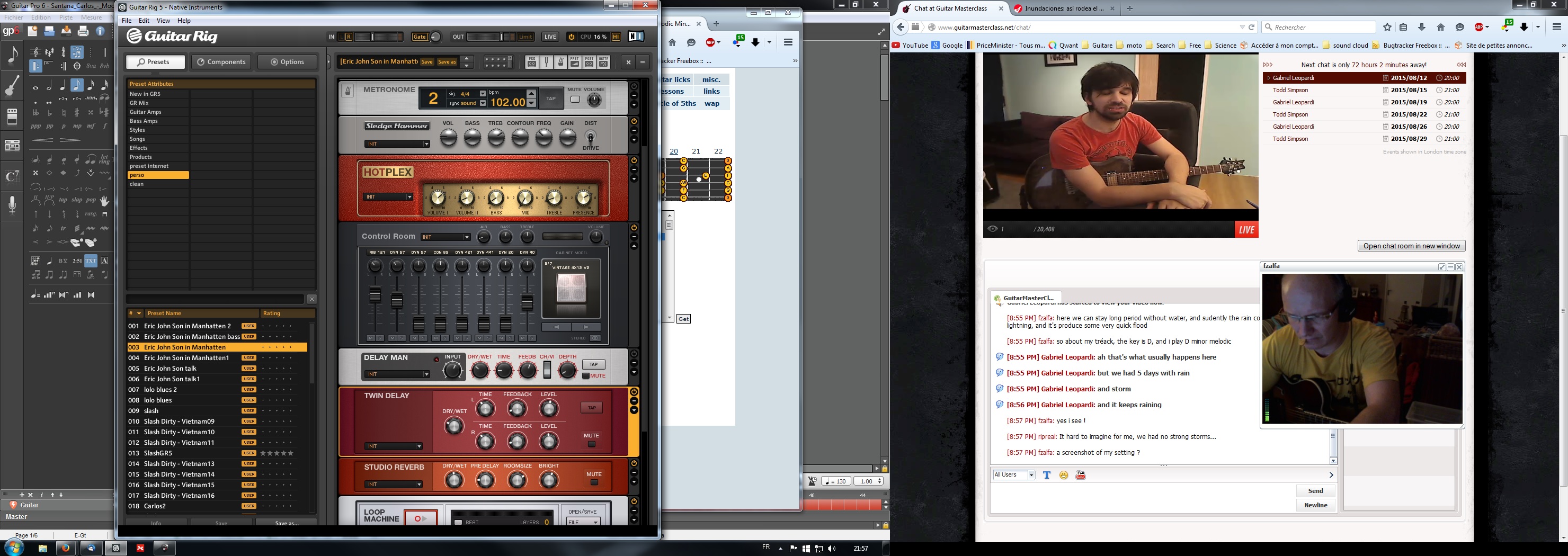1568x556 pixels.
Task: Switch to the Components tab
Action: point(221,62)
